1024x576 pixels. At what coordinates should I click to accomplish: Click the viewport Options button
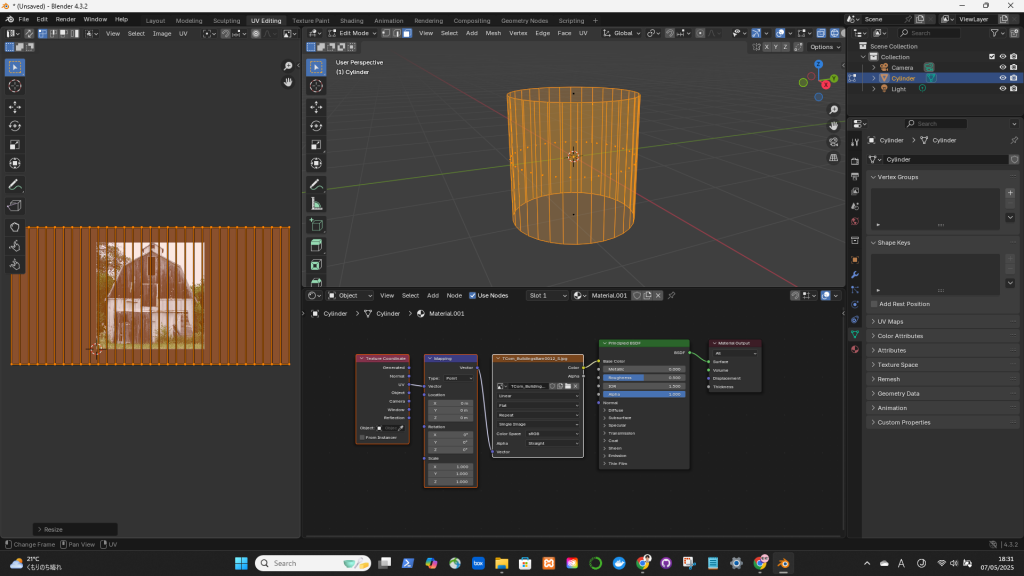point(824,47)
